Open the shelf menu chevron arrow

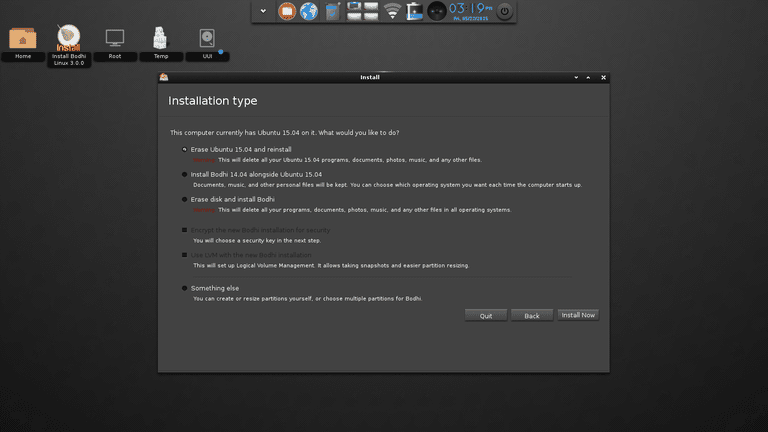pos(263,11)
